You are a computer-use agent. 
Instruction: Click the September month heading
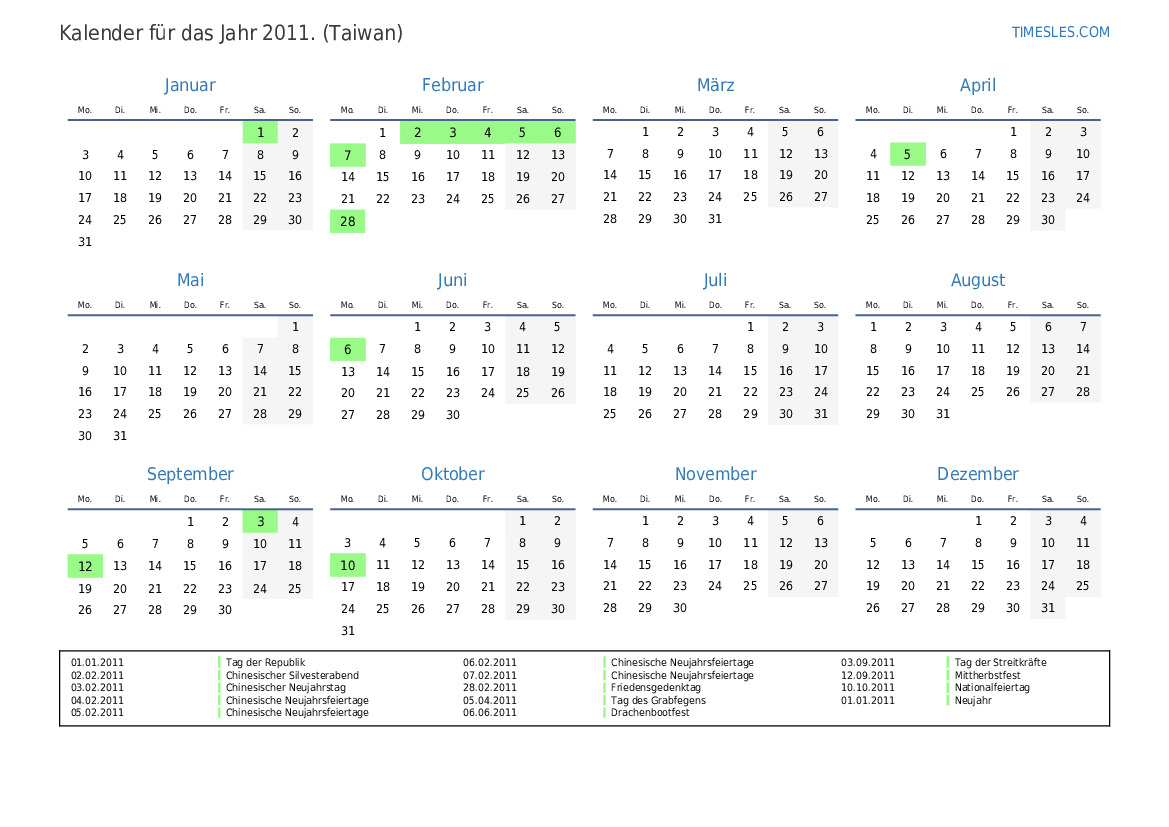(x=190, y=475)
